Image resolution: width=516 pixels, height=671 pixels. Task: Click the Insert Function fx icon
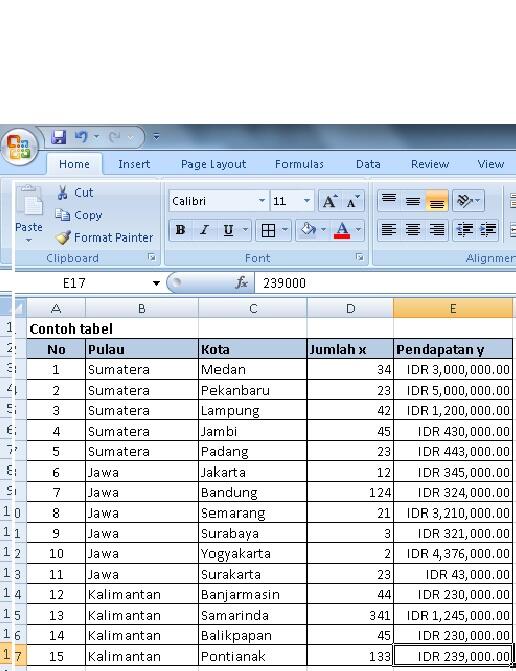click(x=242, y=283)
